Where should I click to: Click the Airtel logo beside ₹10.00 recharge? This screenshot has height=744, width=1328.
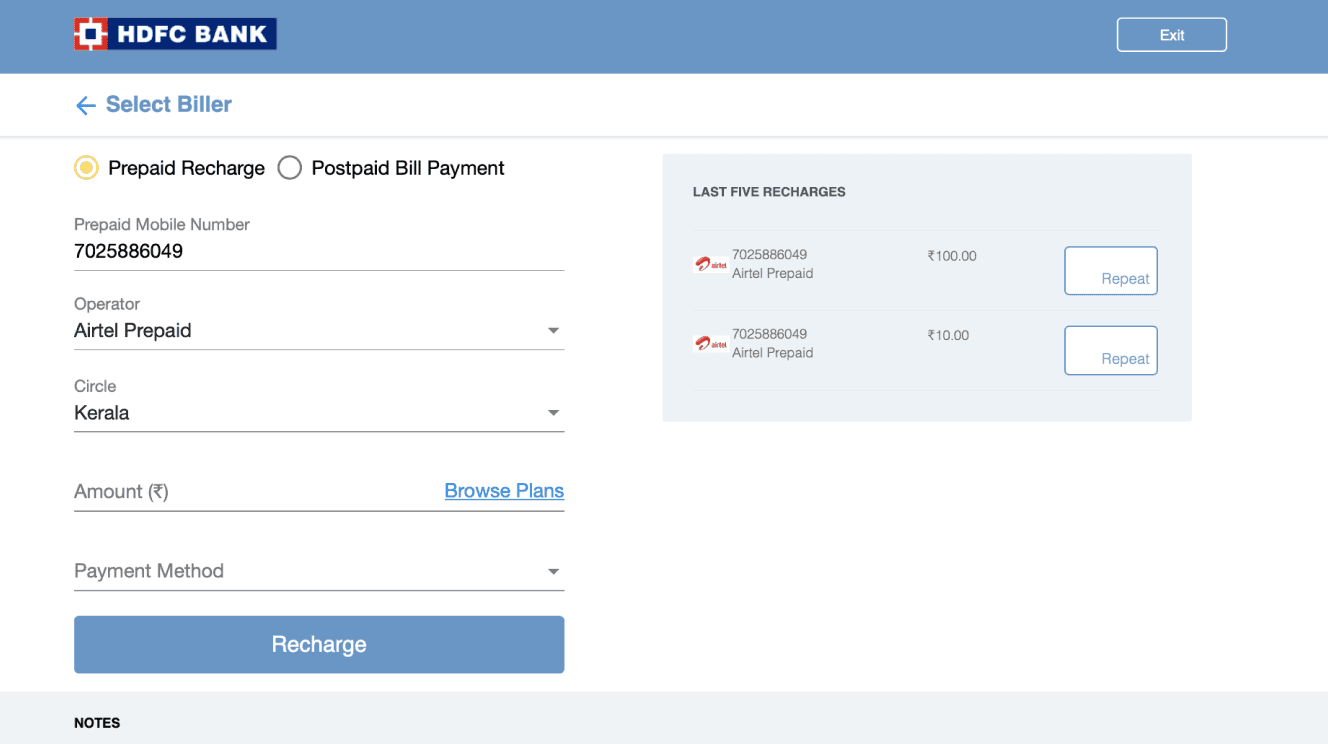coord(711,343)
